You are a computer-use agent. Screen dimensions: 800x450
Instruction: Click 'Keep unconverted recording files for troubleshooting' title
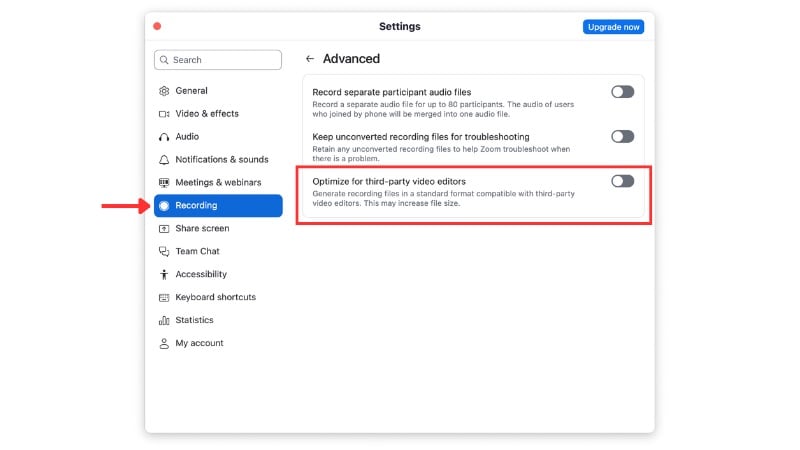coord(421,137)
